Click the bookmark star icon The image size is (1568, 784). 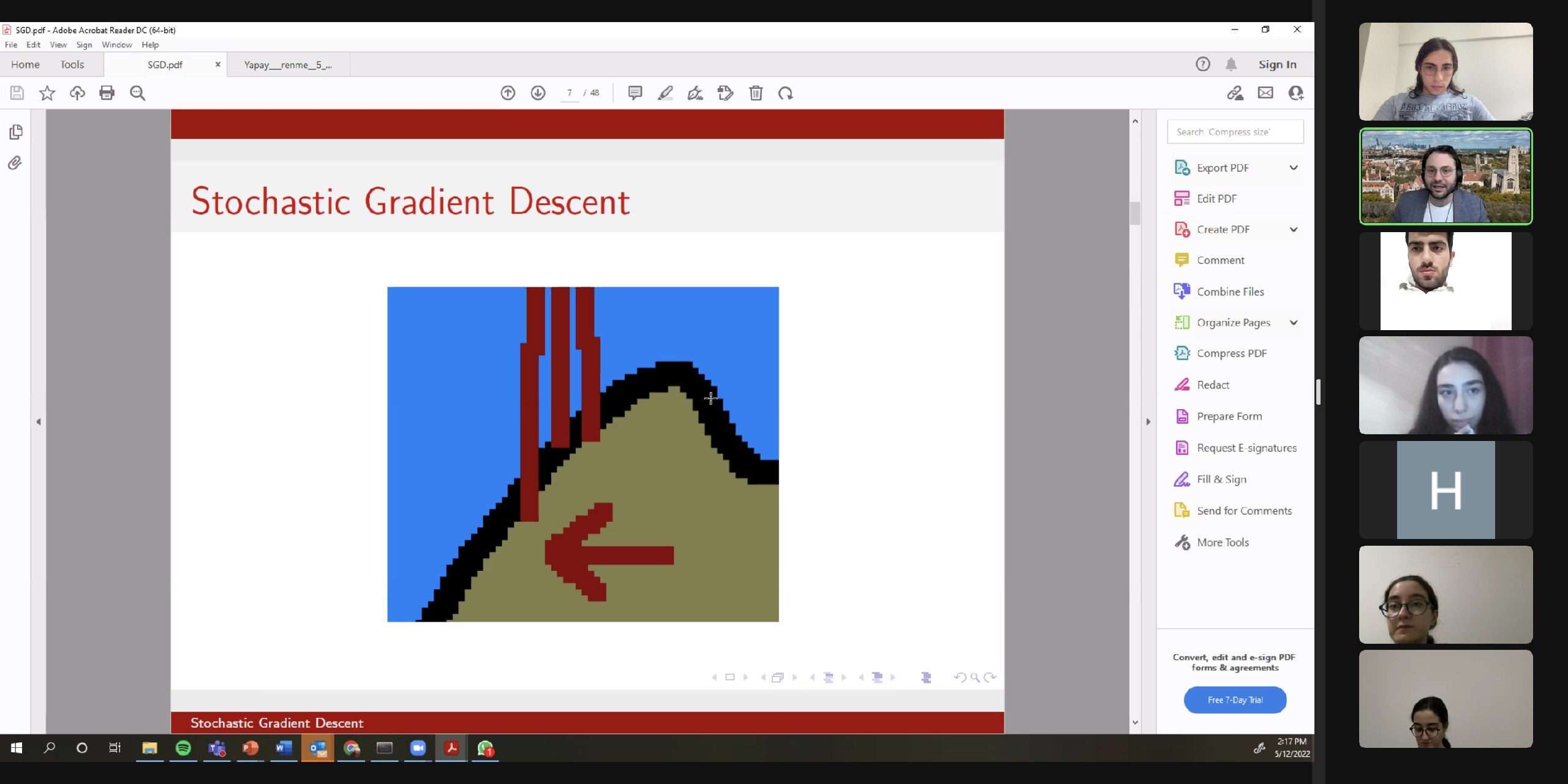tap(47, 93)
